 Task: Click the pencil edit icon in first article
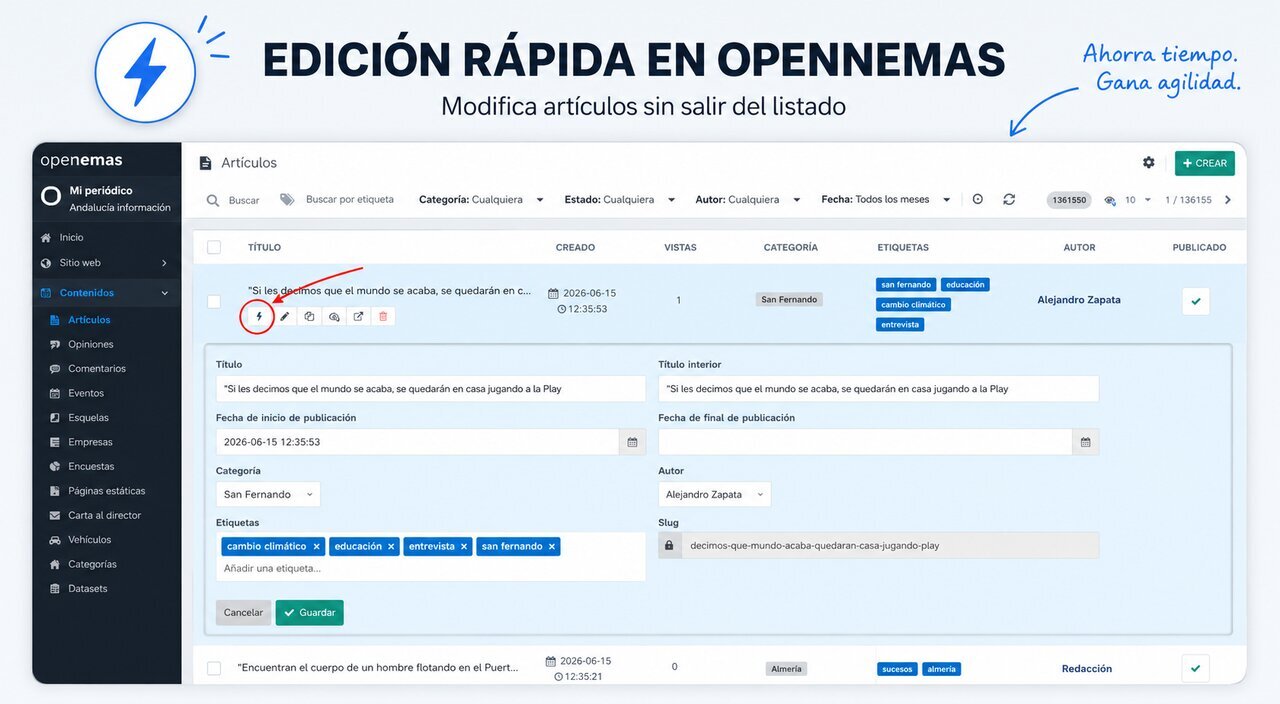(x=284, y=316)
